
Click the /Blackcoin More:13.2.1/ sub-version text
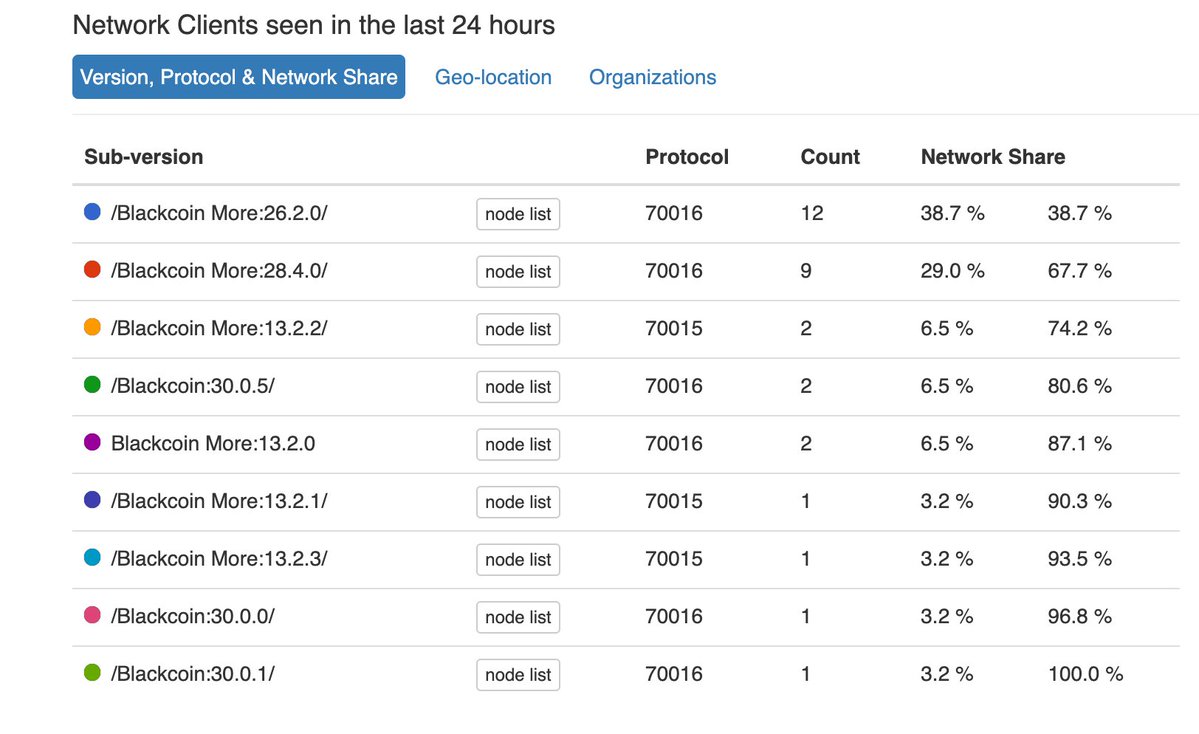coord(219,501)
